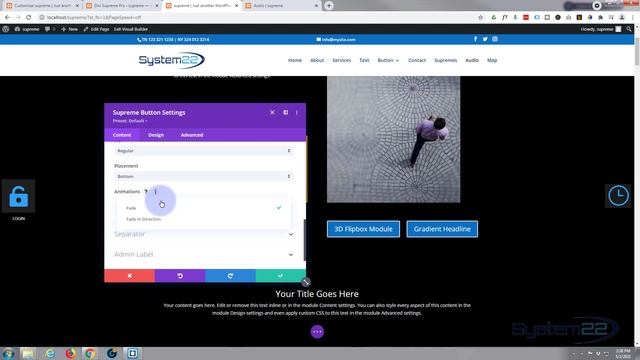
Task: Bookmark this page with the star icon
Action: [480, 18]
